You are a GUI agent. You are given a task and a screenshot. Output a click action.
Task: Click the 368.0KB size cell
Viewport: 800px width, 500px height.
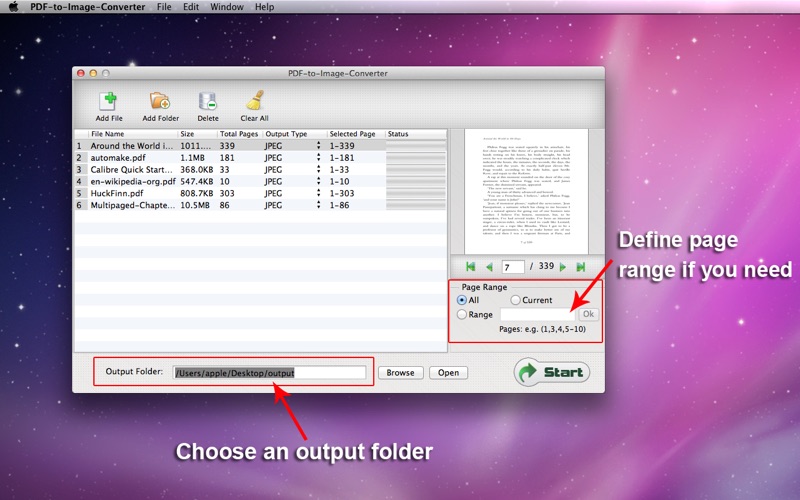pos(196,169)
